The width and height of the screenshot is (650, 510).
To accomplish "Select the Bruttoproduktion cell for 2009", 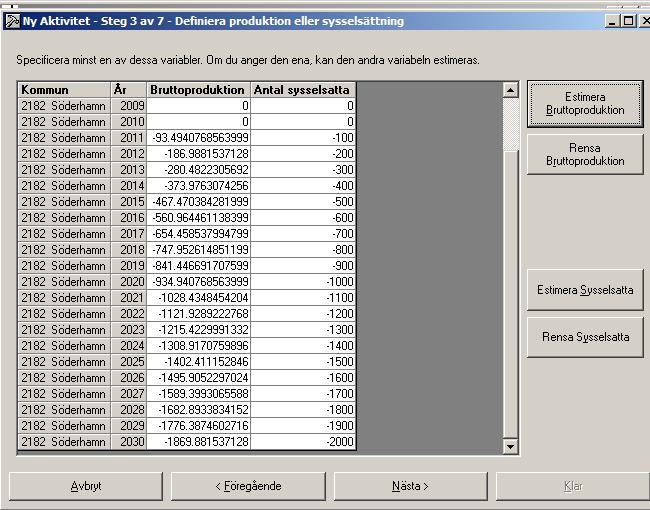I will tap(199, 106).
